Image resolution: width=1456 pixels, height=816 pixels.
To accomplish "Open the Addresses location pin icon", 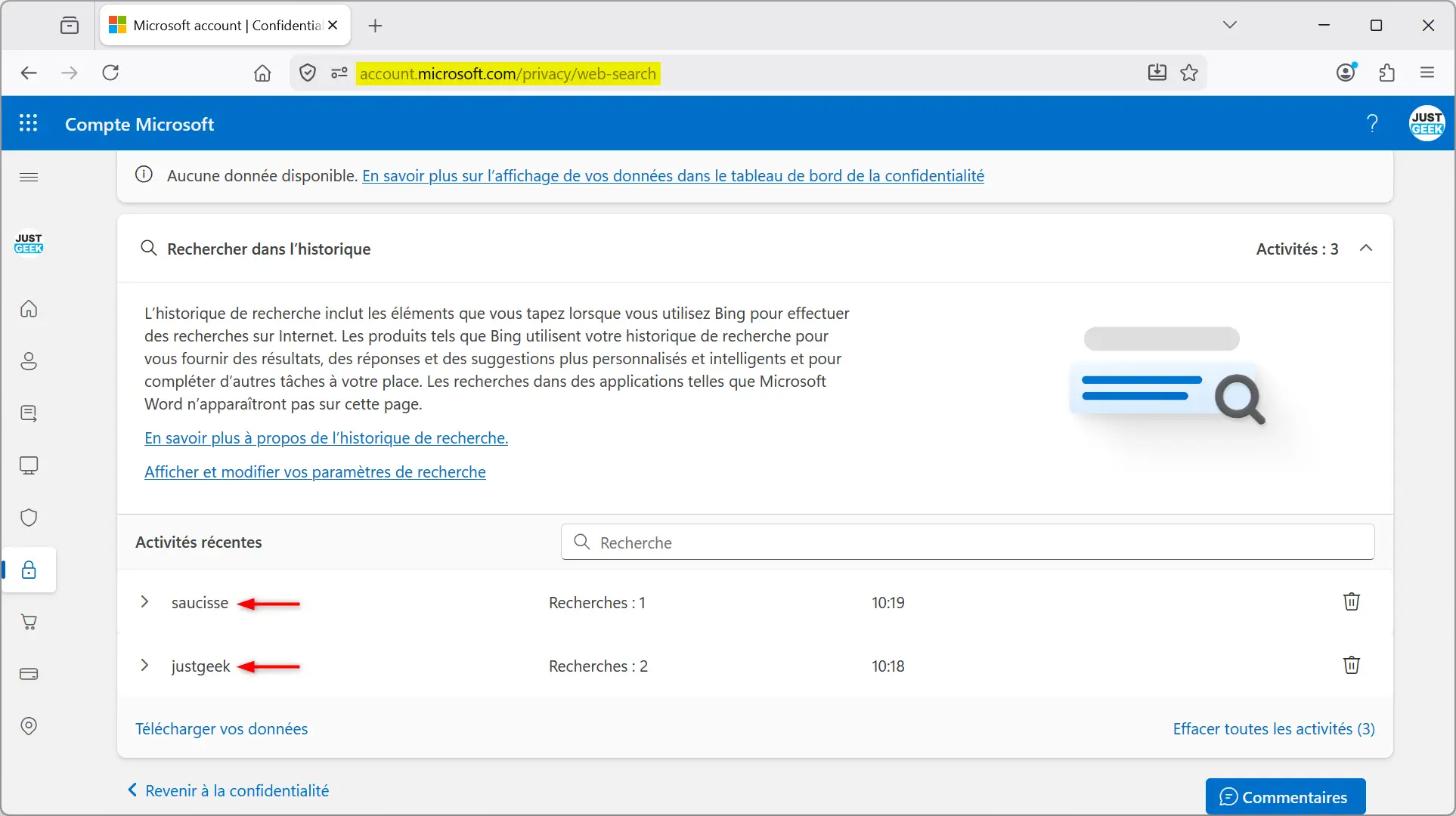I will [x=29, y=726].
